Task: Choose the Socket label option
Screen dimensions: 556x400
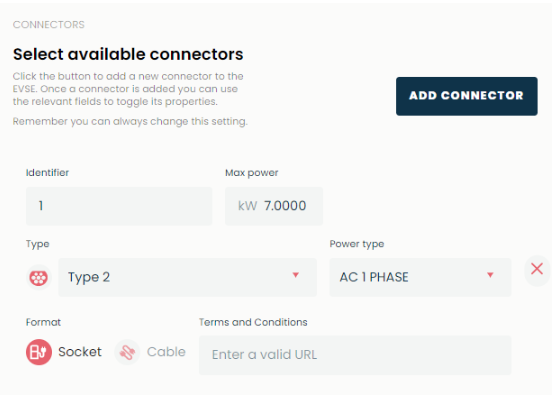Action: click(x=80, y=352)
